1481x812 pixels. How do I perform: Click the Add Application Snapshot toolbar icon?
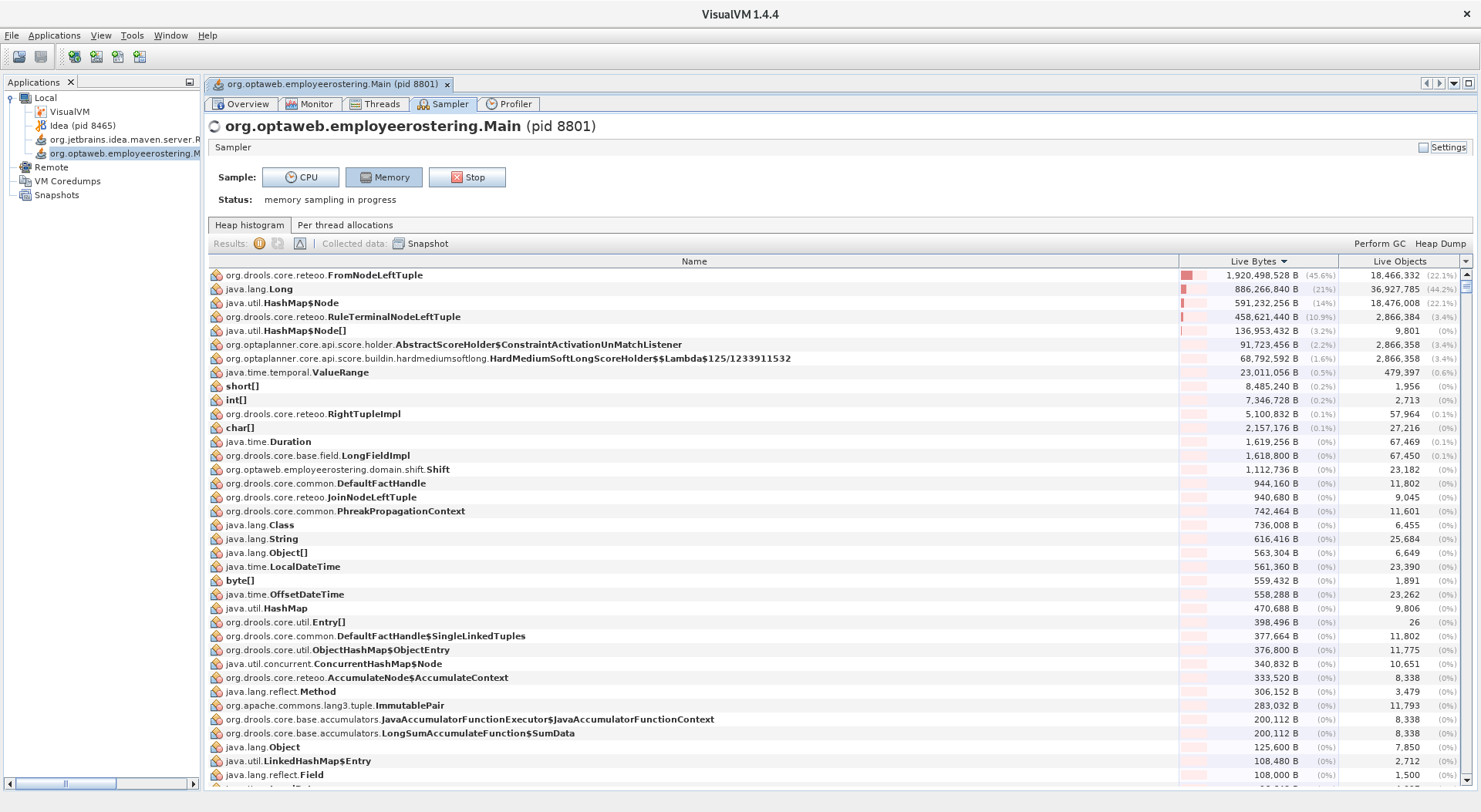coord(140,57)
